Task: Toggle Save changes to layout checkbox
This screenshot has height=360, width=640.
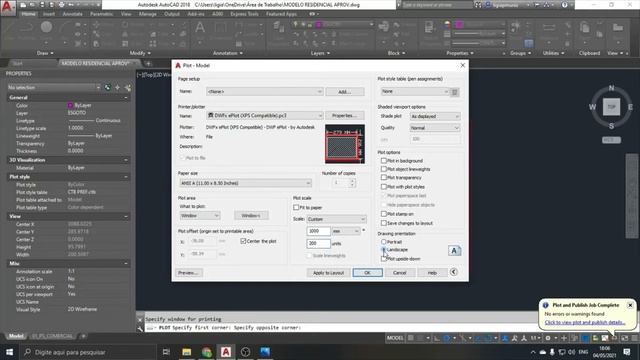Action: click(x=384, y=223)
